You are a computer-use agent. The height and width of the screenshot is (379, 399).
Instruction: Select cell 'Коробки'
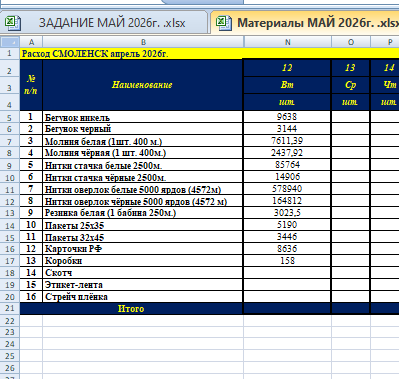pos(143,261)
